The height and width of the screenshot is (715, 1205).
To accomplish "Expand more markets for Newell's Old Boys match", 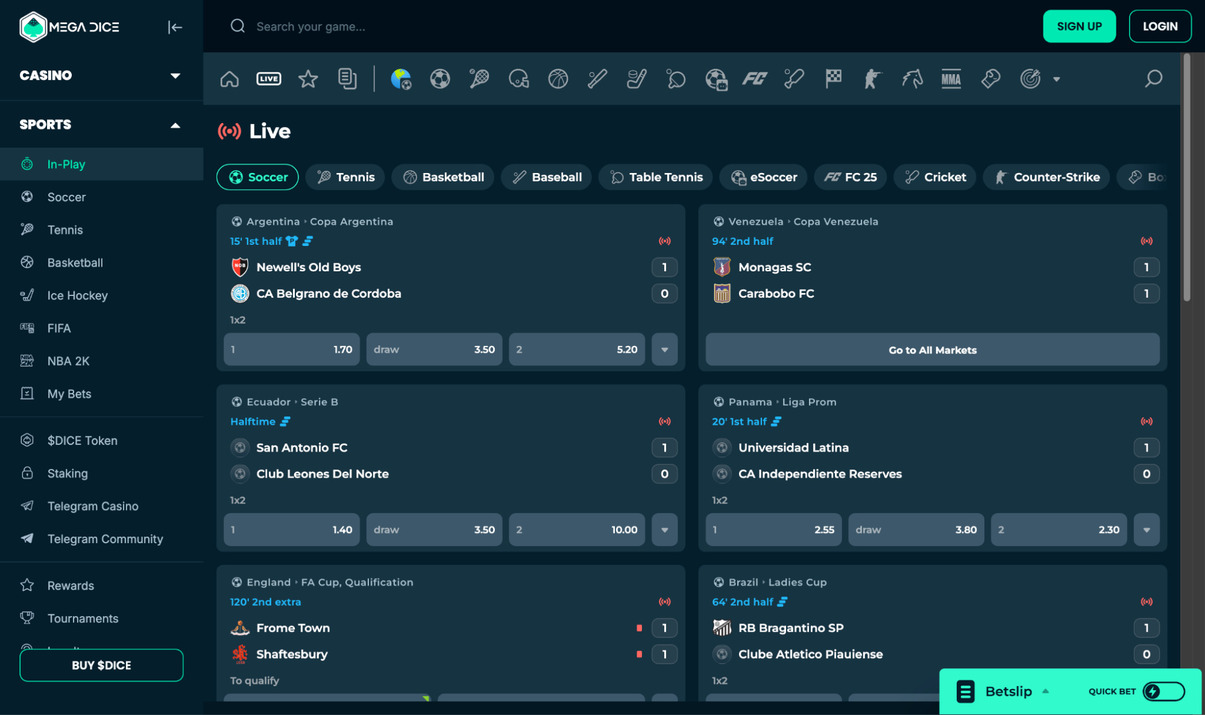I will pyautogui.click(x=664, y=350).
